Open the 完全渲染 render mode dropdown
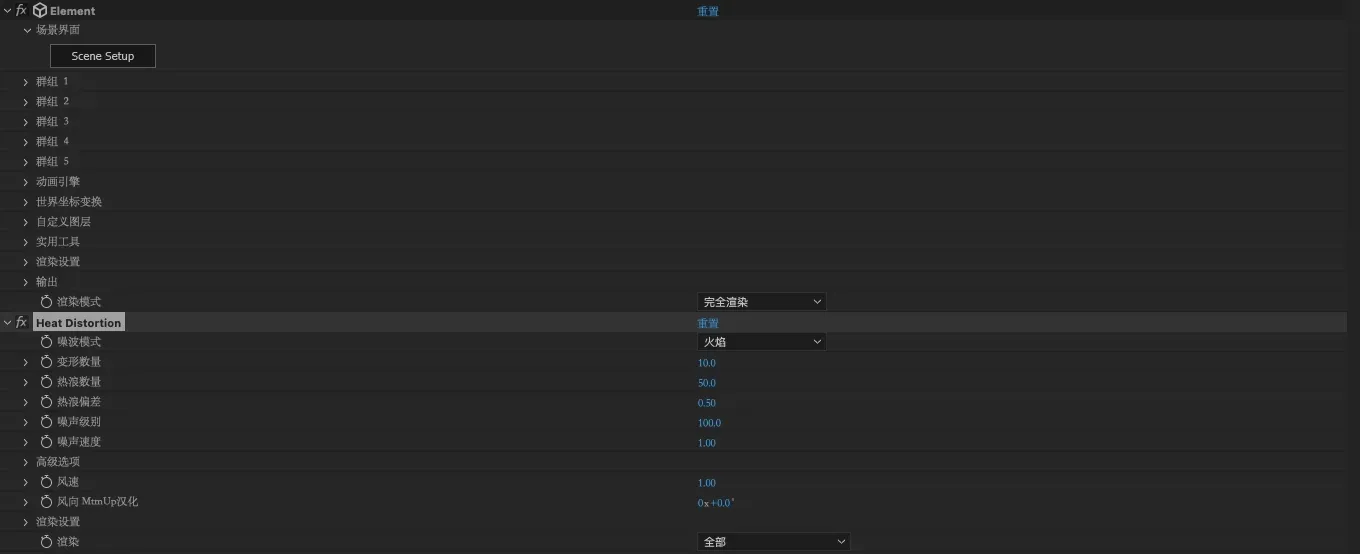 (762, 302)
